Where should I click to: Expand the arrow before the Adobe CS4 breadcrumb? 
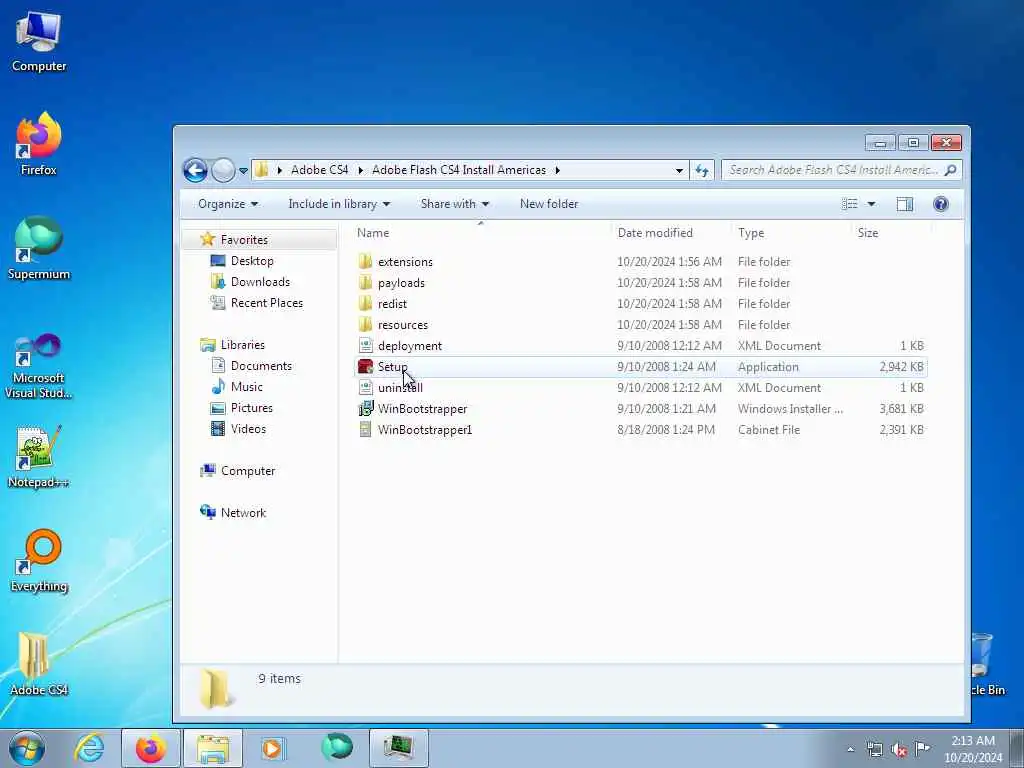click(280, 170)
